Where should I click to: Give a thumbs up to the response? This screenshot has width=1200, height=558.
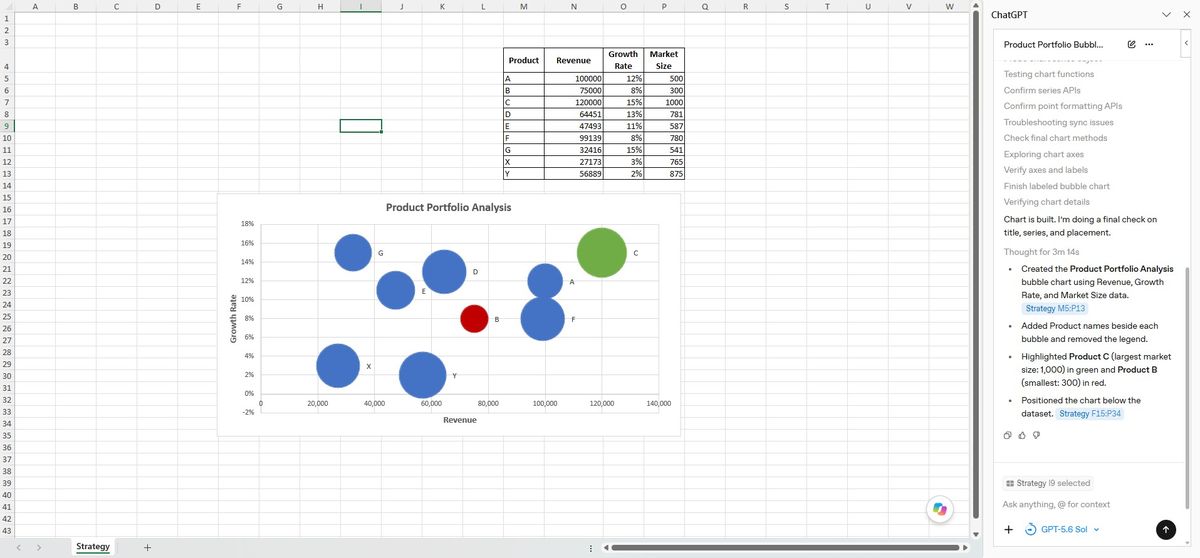pyautogui.click(x=1022, y=435)
